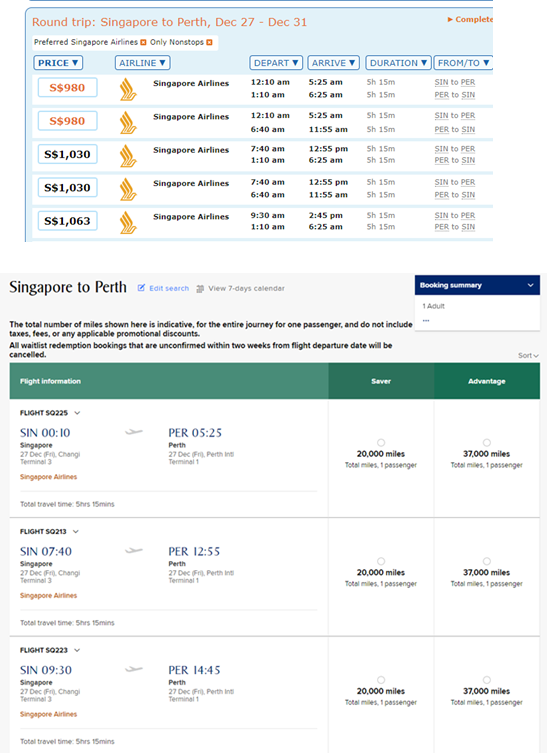The height and width of the screenshot is (753, 547).
Task: Click 9:30 am departure time in S$1,063 row
Action: 267,215
